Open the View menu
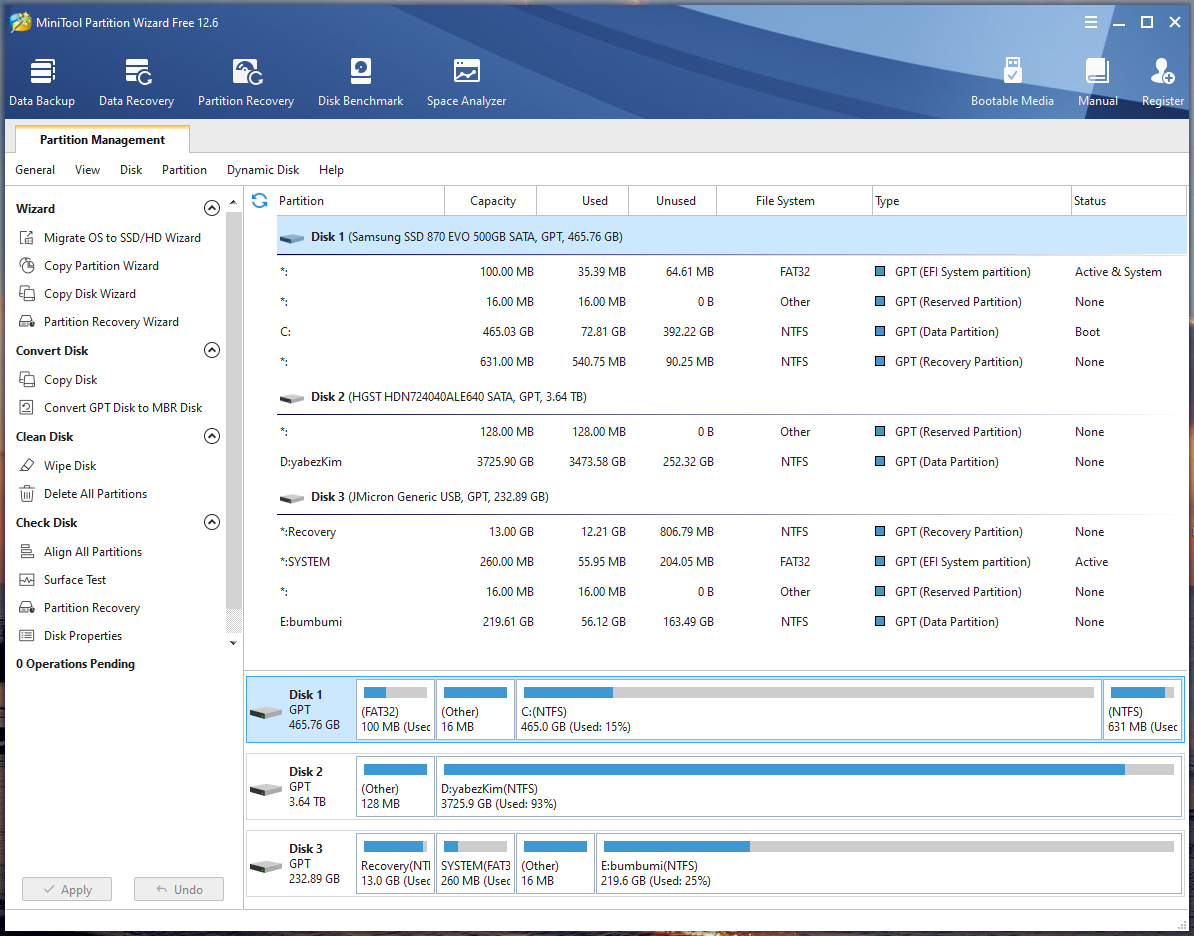1194x936 pixels. pos(88,170)
